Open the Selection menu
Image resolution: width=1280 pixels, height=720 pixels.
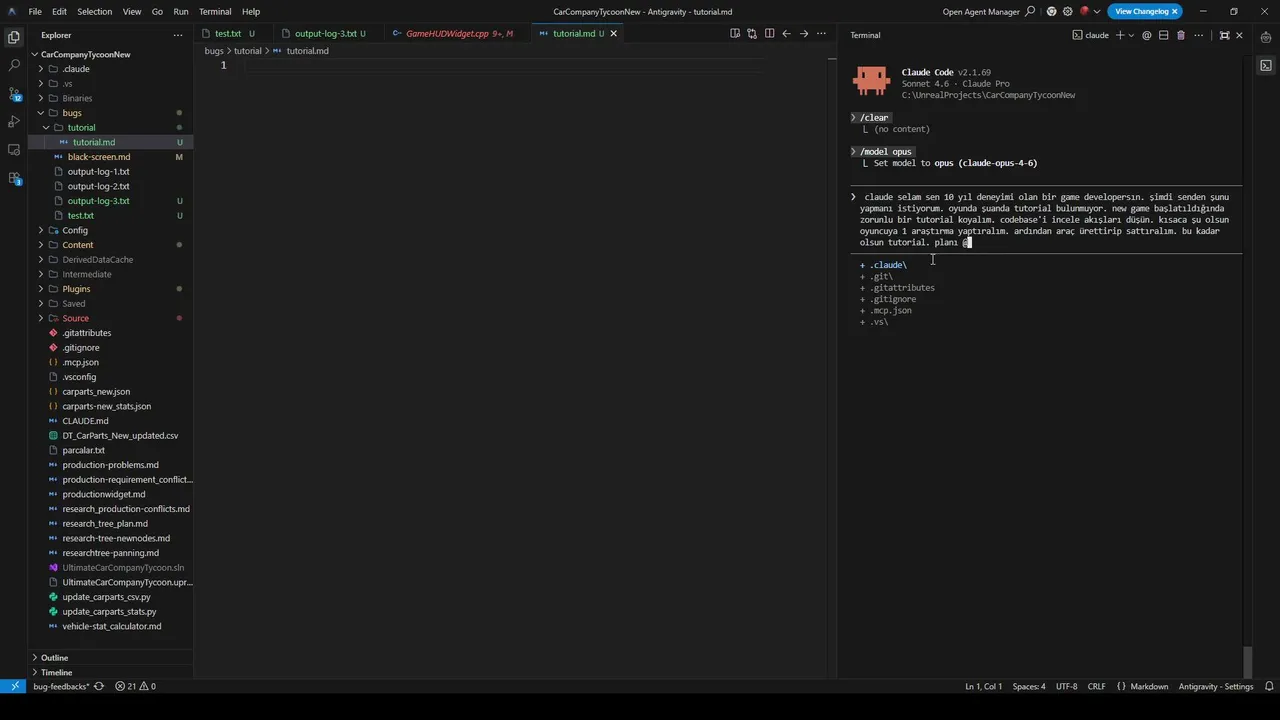94,11
